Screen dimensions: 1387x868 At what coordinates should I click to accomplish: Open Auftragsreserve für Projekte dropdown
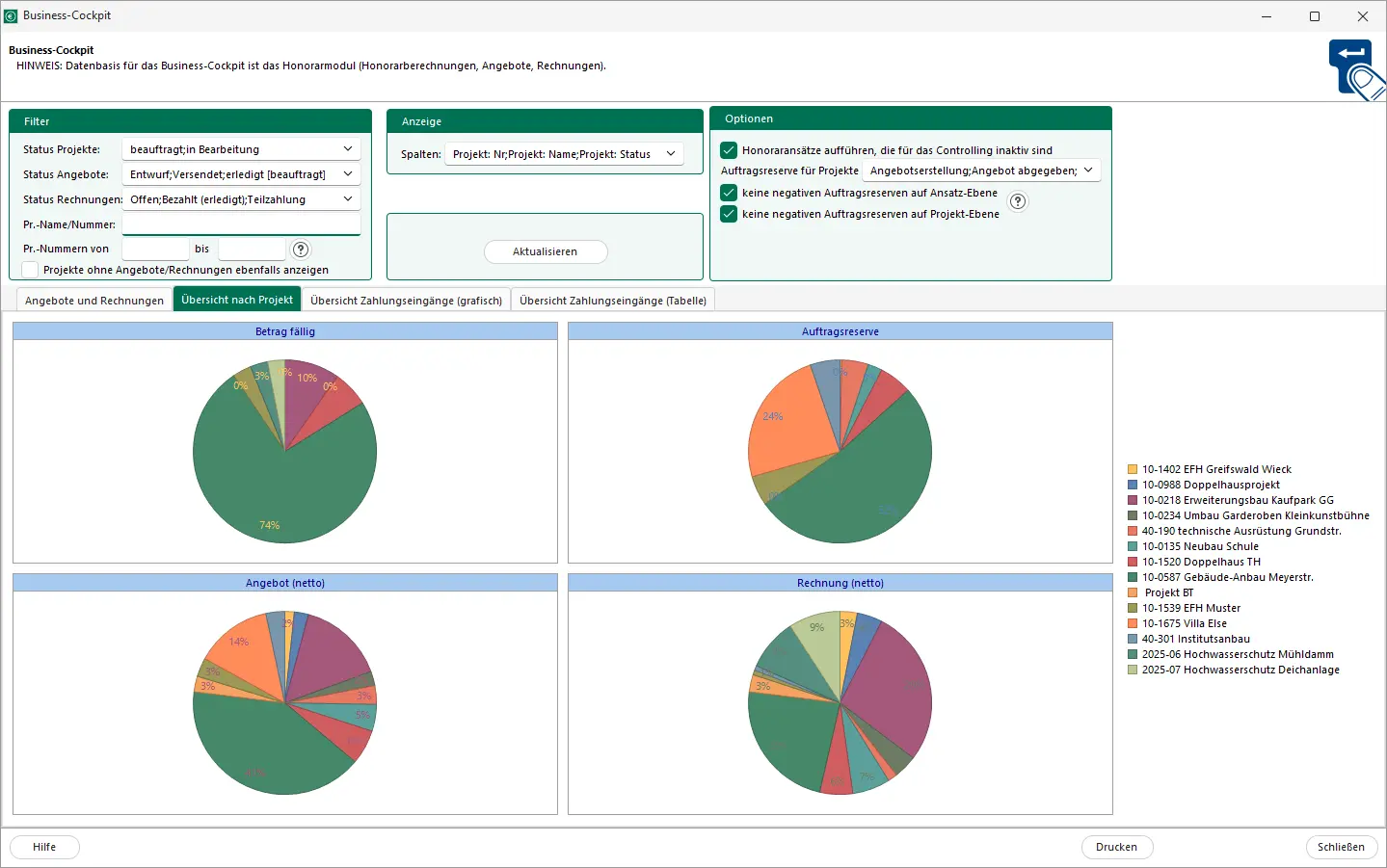pos(1088,171)
